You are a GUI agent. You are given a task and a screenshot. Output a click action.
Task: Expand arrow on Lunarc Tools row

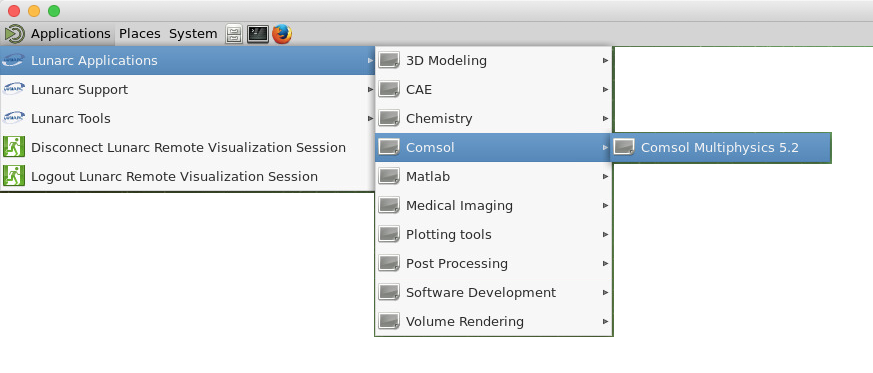click(x=371, y=119)
